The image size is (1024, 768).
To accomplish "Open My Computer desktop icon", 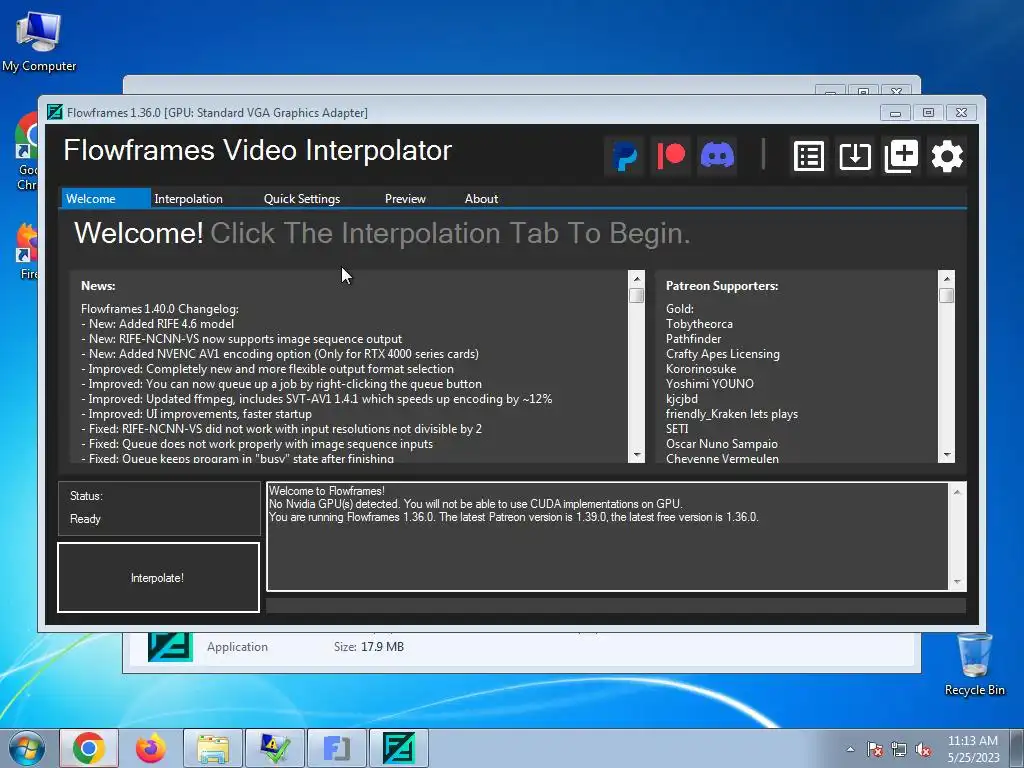I will (x=39, y=41).
